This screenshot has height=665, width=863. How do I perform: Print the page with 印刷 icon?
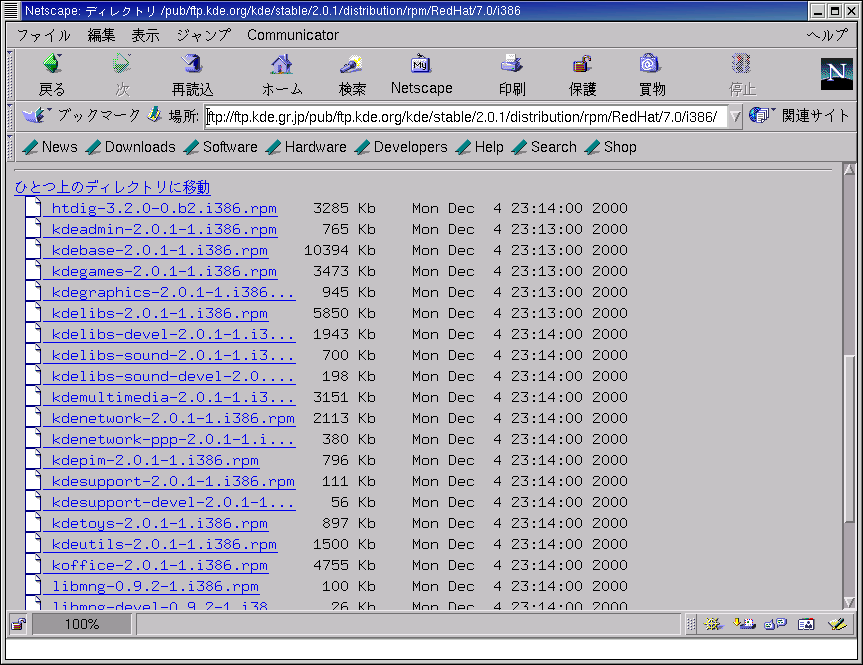click(511, 64)
